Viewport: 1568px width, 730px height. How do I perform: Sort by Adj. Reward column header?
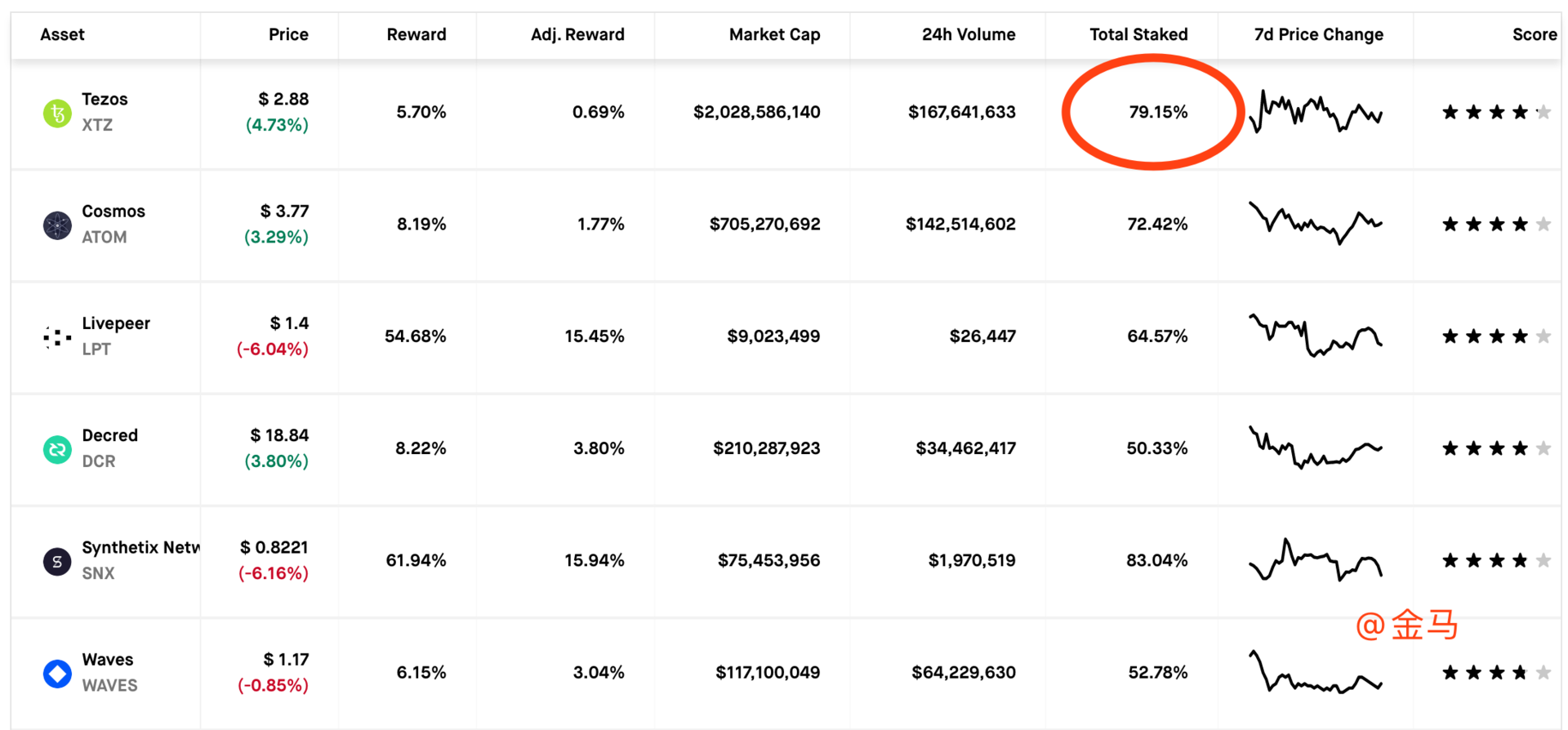[577, 34]
